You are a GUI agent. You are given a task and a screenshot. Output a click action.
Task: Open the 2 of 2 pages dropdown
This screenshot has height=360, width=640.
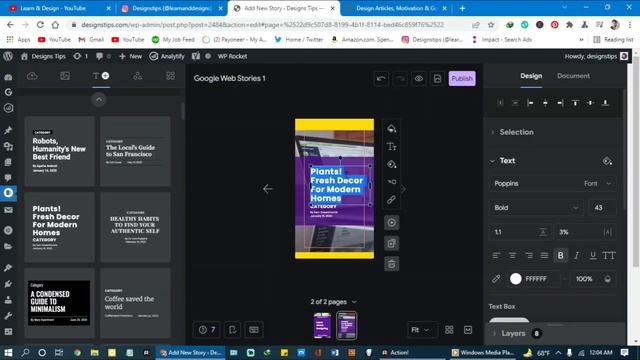[333, 302]
